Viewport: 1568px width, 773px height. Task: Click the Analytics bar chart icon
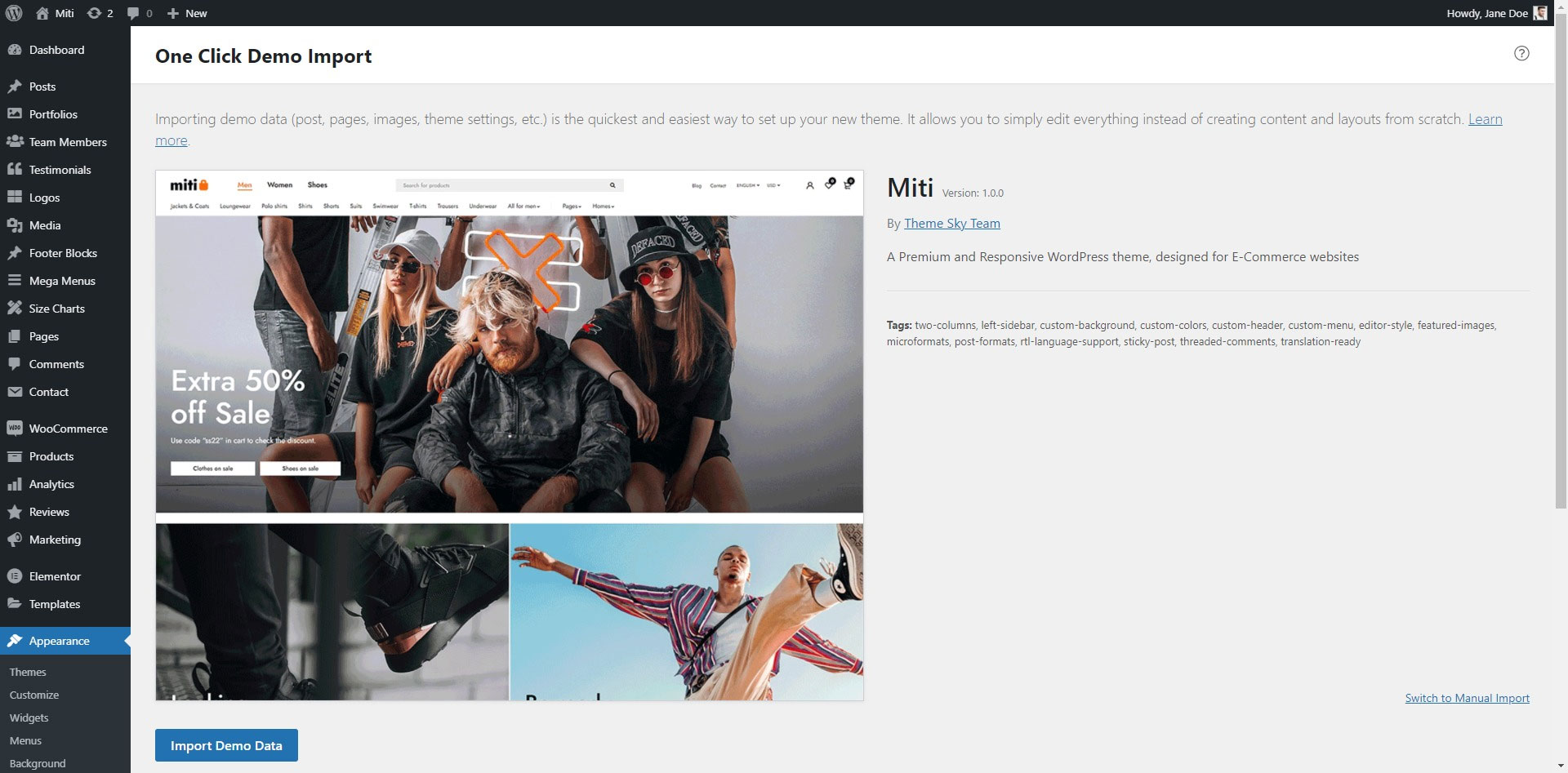(x=14, y=484)
